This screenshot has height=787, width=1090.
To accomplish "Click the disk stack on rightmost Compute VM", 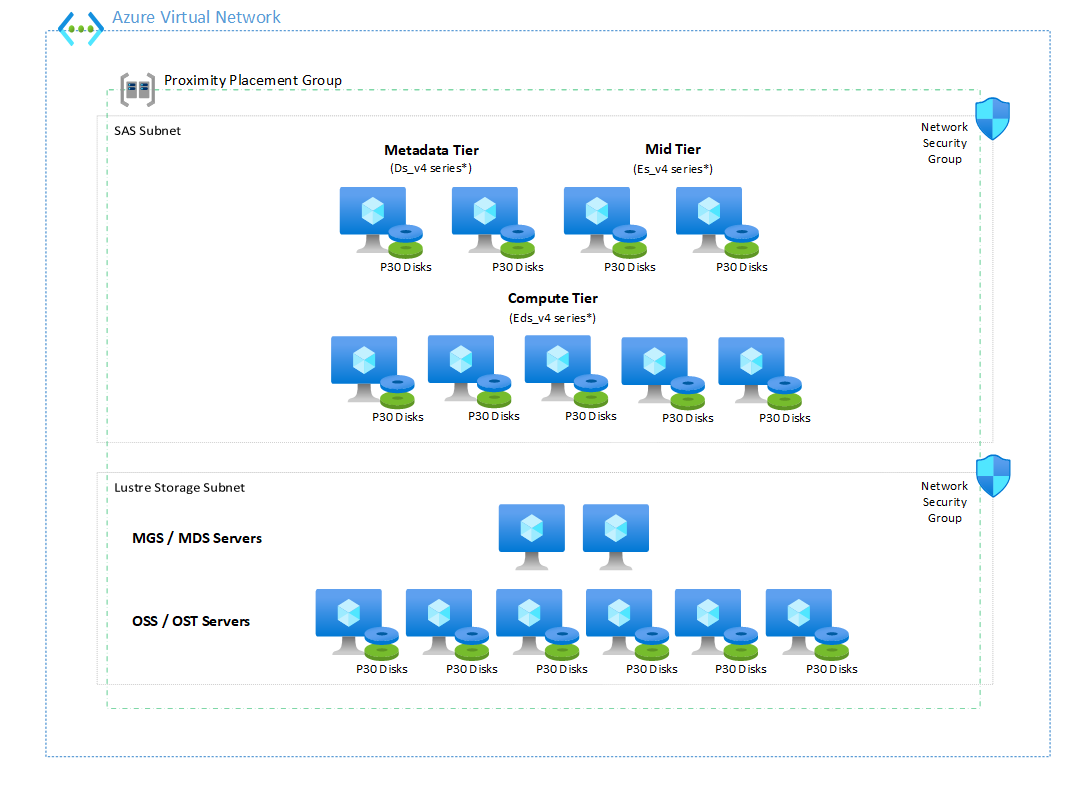I will pyautogui.click(x=784, y=392).
